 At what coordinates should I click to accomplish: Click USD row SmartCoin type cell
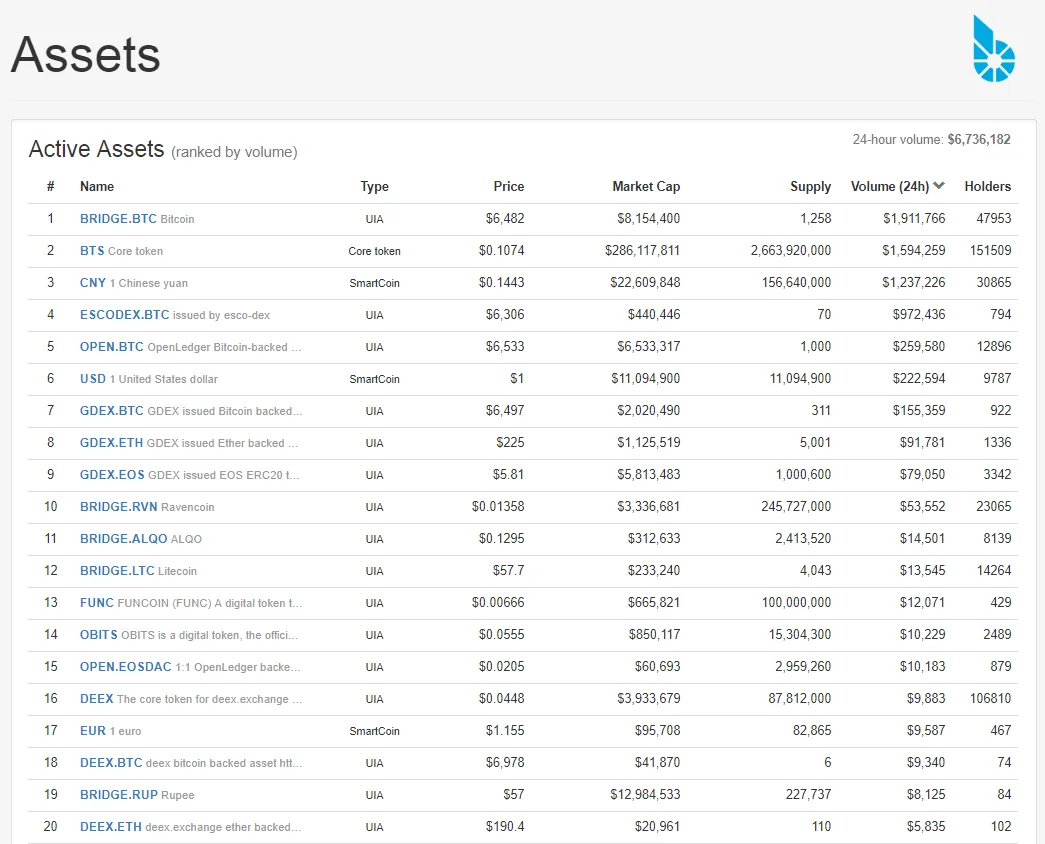pyautogui.click(x=375, y=379)
